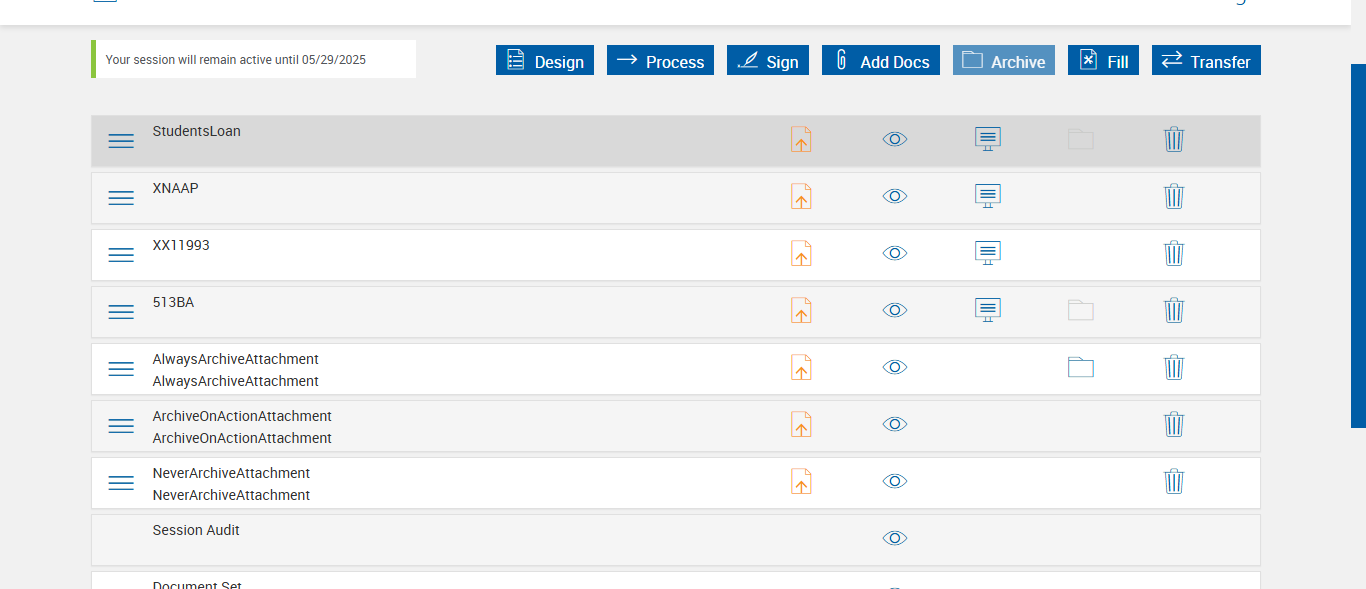The height and width of the screenshot is (589, 1366).
Task: Preview Session Audit via eye icon
Action: [895, 538]
